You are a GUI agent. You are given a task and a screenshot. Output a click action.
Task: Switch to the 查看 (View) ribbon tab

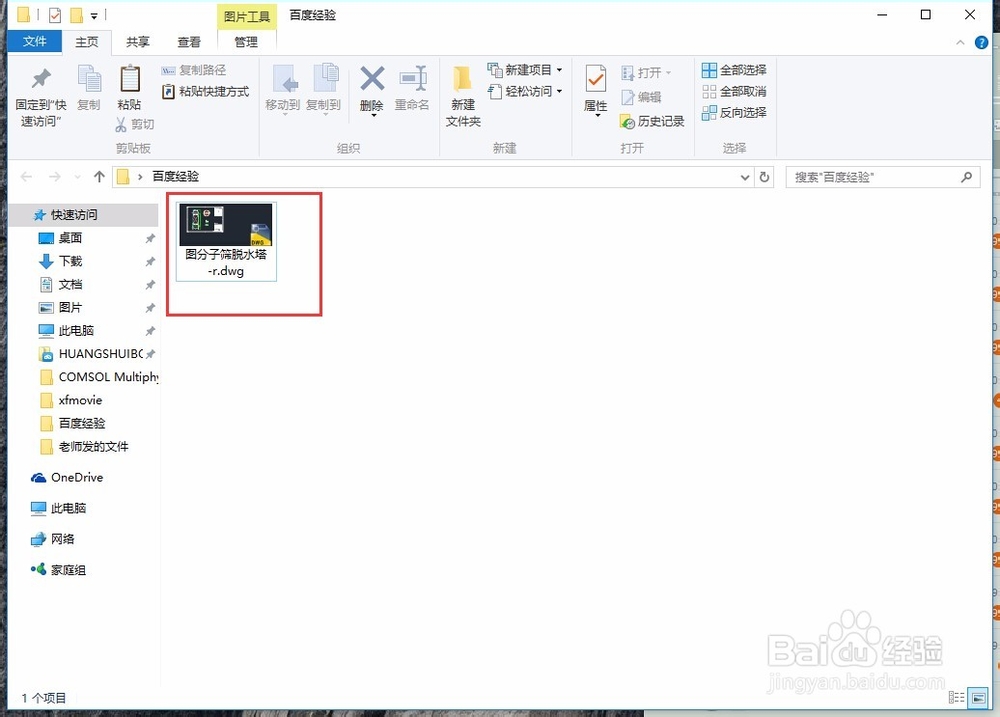click(x=190, y=42)
